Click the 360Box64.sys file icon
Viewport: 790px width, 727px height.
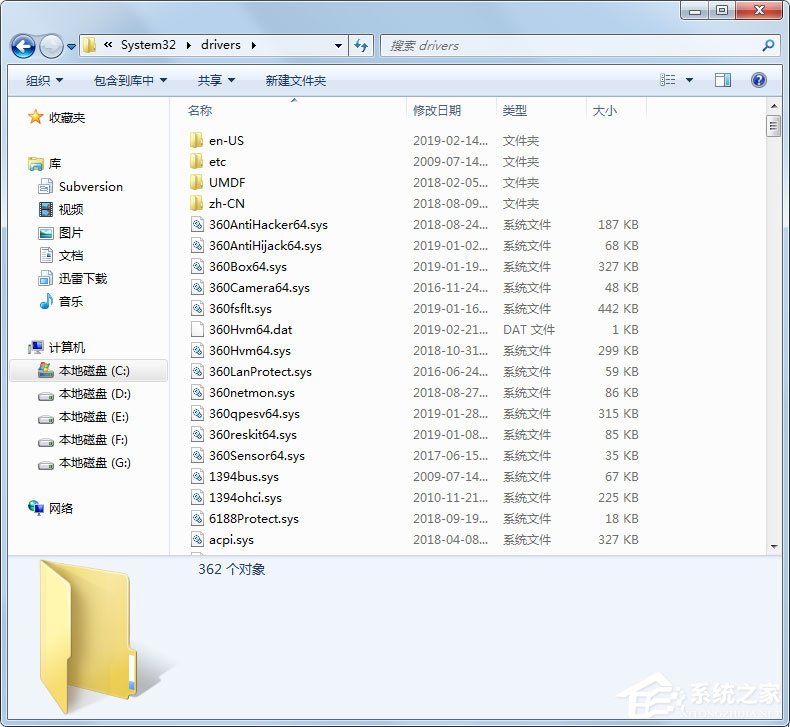197,266
